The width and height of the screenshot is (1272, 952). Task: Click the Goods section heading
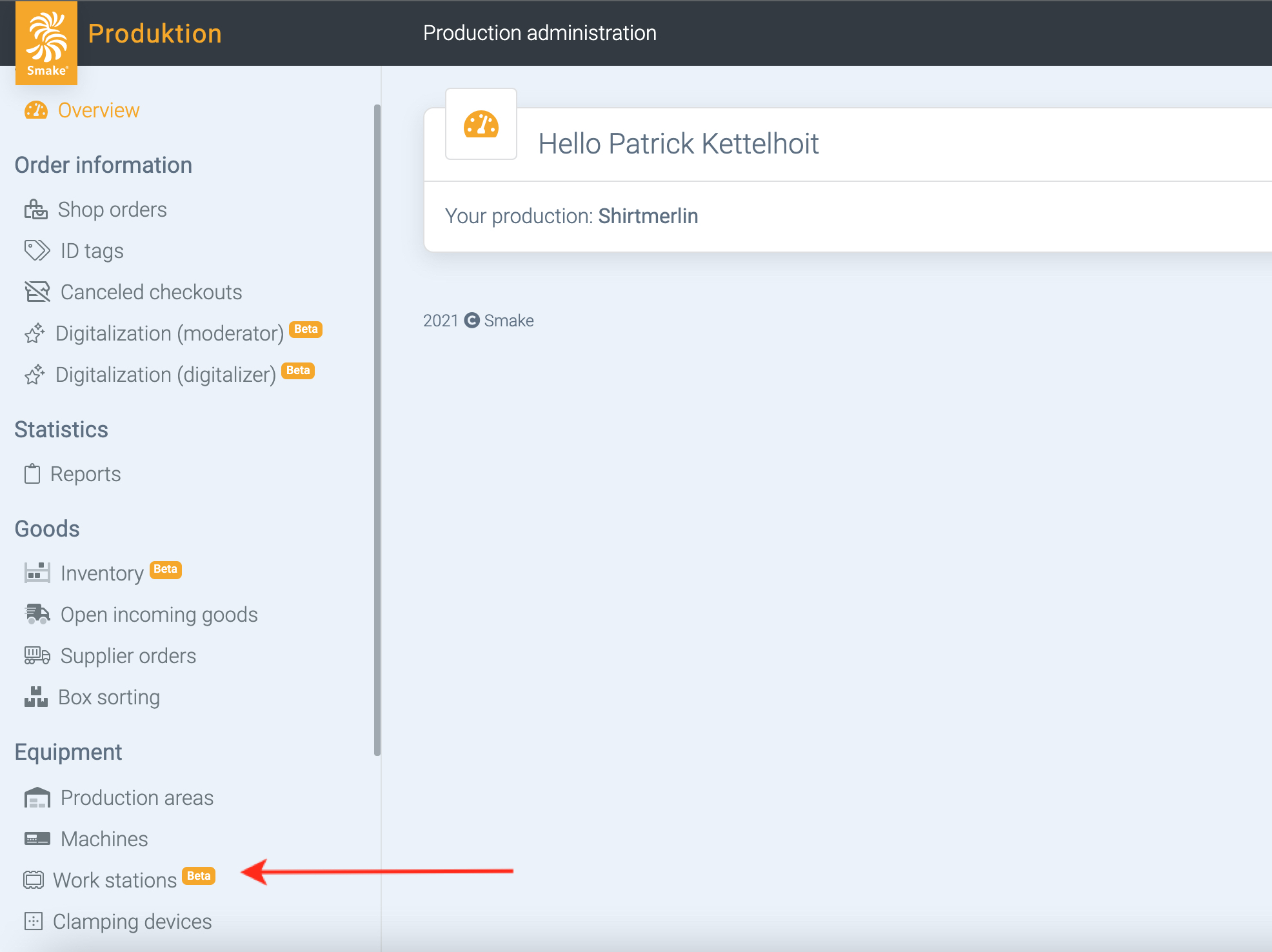pyautogui.click(x=47, y=529)
